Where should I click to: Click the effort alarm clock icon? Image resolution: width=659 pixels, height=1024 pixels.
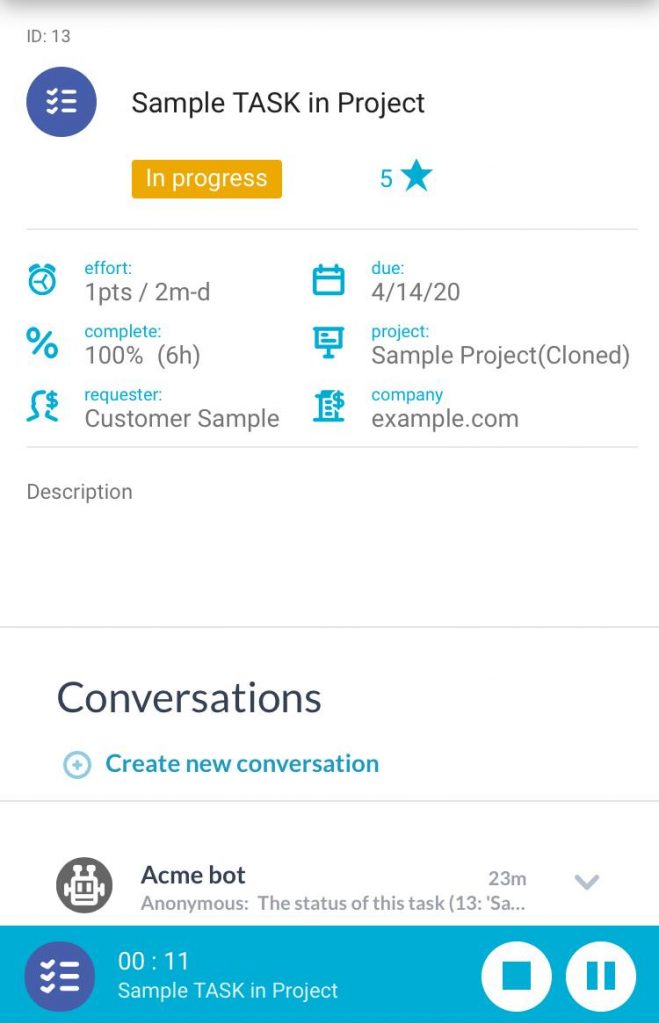pyautogui.click(x=42, y=281)
